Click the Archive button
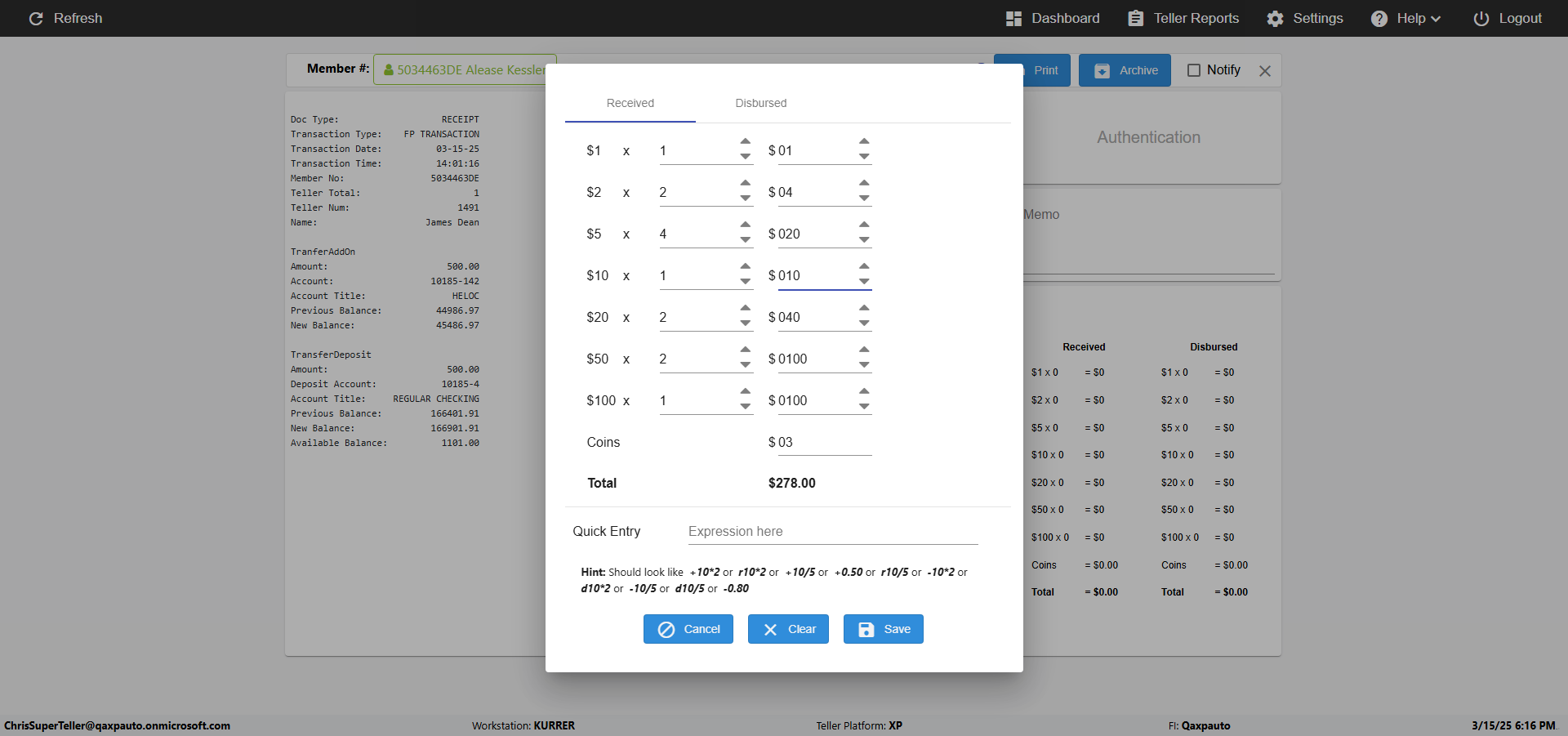 pyautogui.click(x=1125, y=70)
